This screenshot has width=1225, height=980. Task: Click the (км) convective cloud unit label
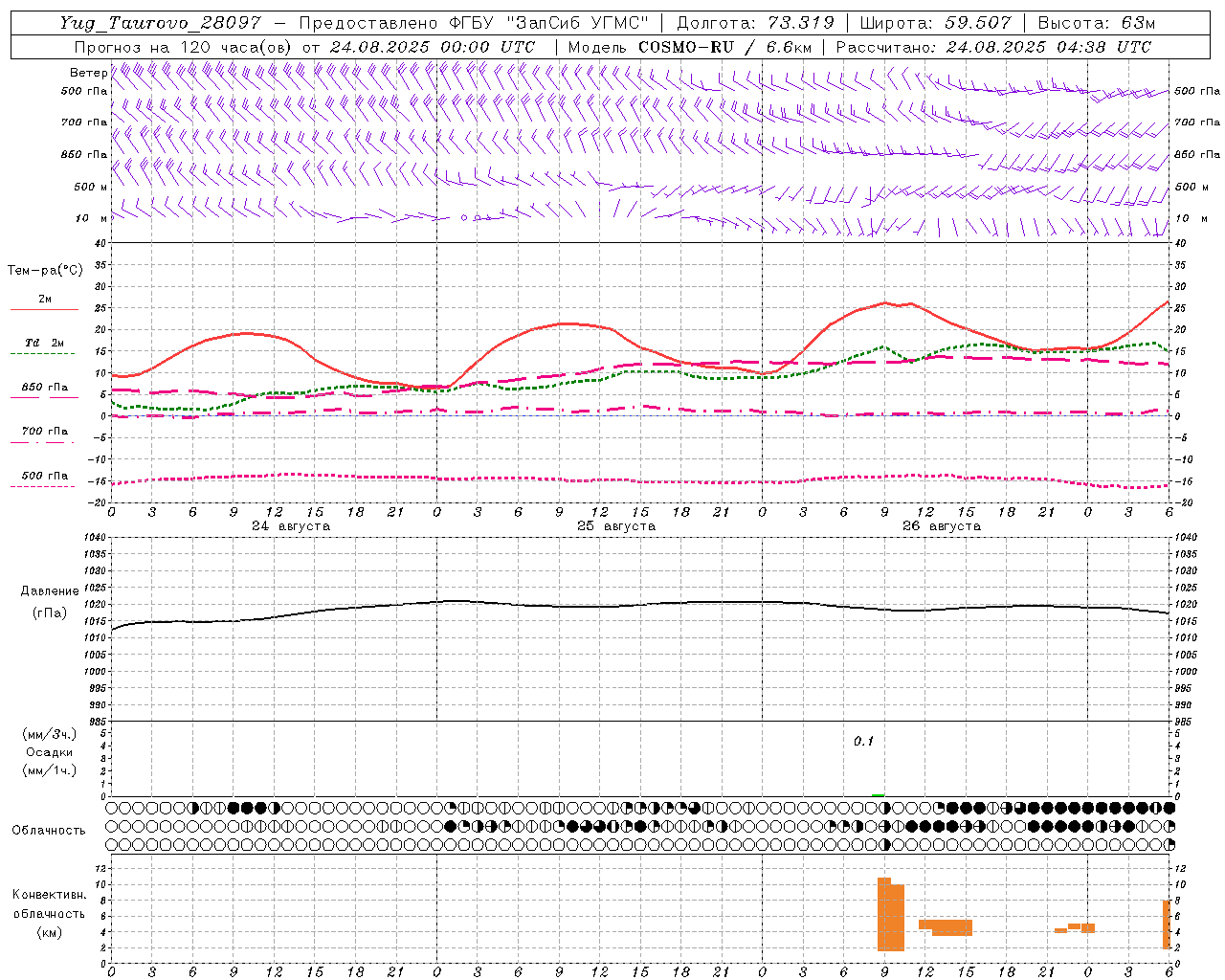point(50,932)
